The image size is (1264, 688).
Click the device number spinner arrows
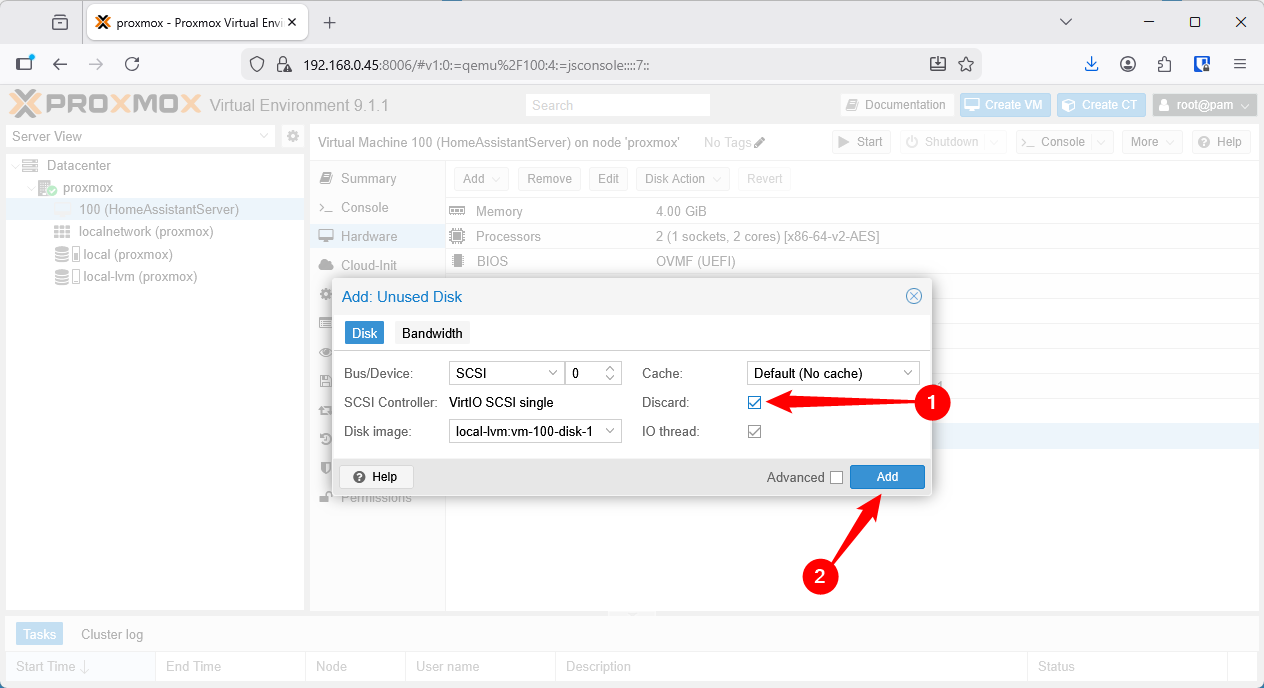(x=610, y=373)
